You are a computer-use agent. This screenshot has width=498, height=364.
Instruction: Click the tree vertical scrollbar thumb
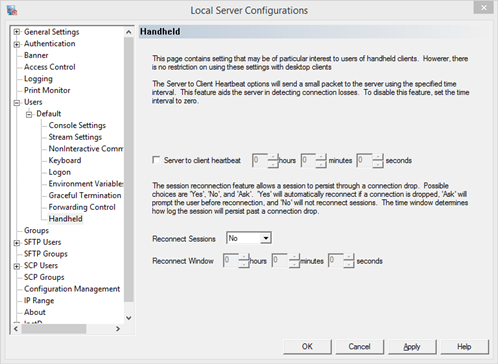(129, 169)
